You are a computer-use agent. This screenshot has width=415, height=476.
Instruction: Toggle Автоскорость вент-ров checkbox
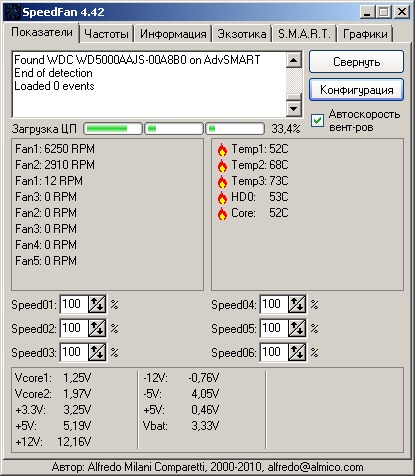tap(317, 121)
